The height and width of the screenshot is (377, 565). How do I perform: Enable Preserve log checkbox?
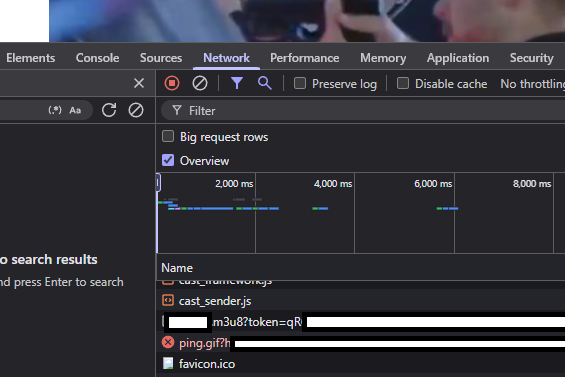click(x=300, y=83)
